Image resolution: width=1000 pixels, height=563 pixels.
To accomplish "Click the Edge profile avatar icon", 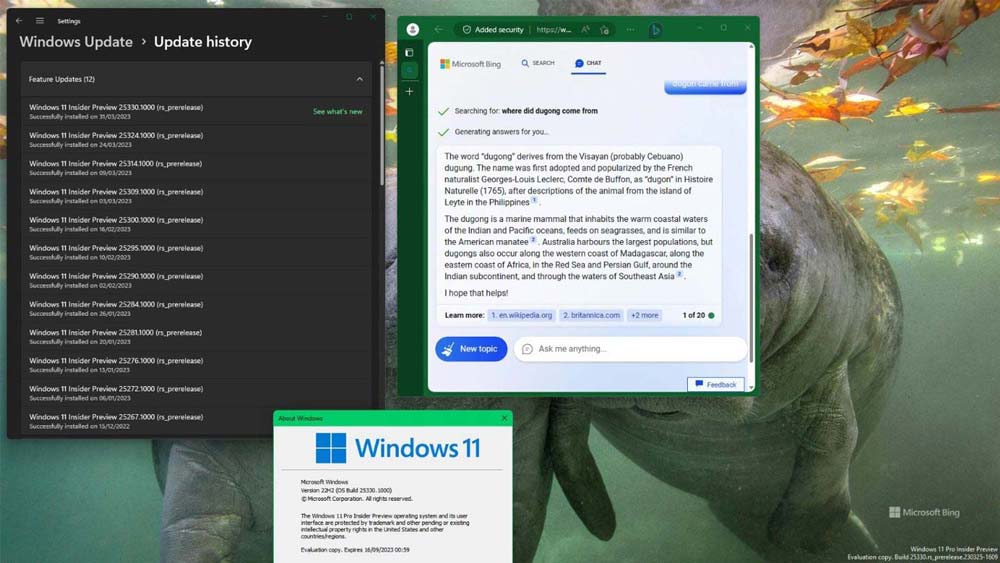I will coord(413,29).
